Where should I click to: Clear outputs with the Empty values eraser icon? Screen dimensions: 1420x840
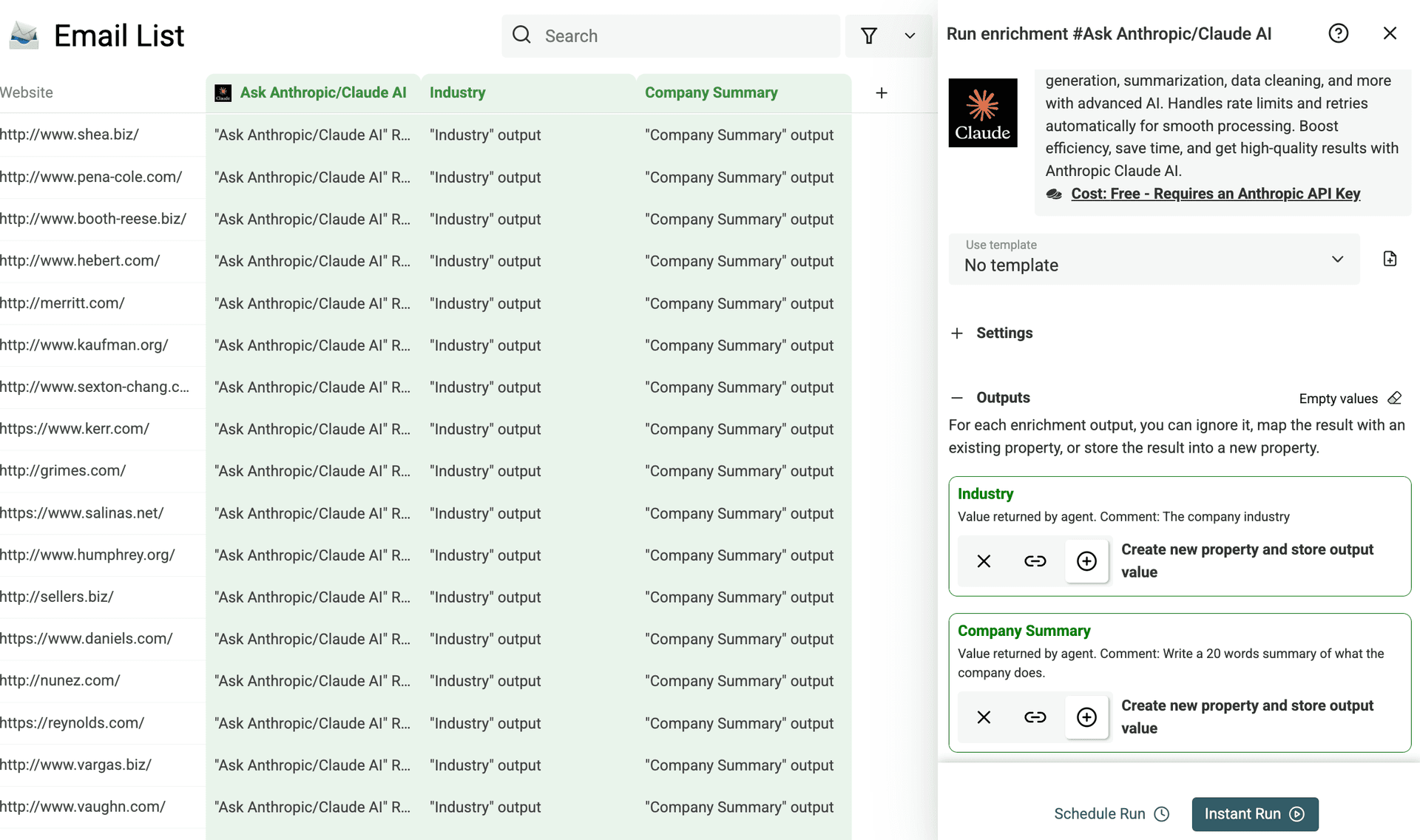[x=1396, y=399]
